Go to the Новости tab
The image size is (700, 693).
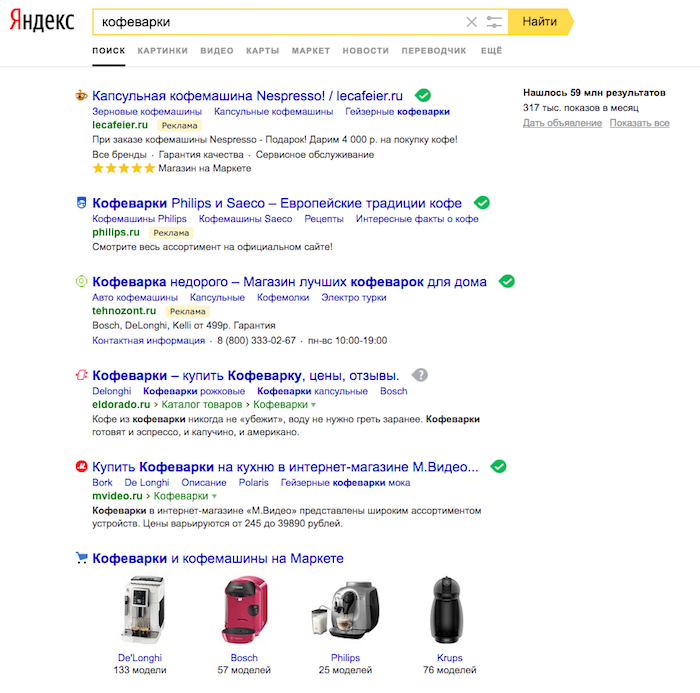point(366,50)
